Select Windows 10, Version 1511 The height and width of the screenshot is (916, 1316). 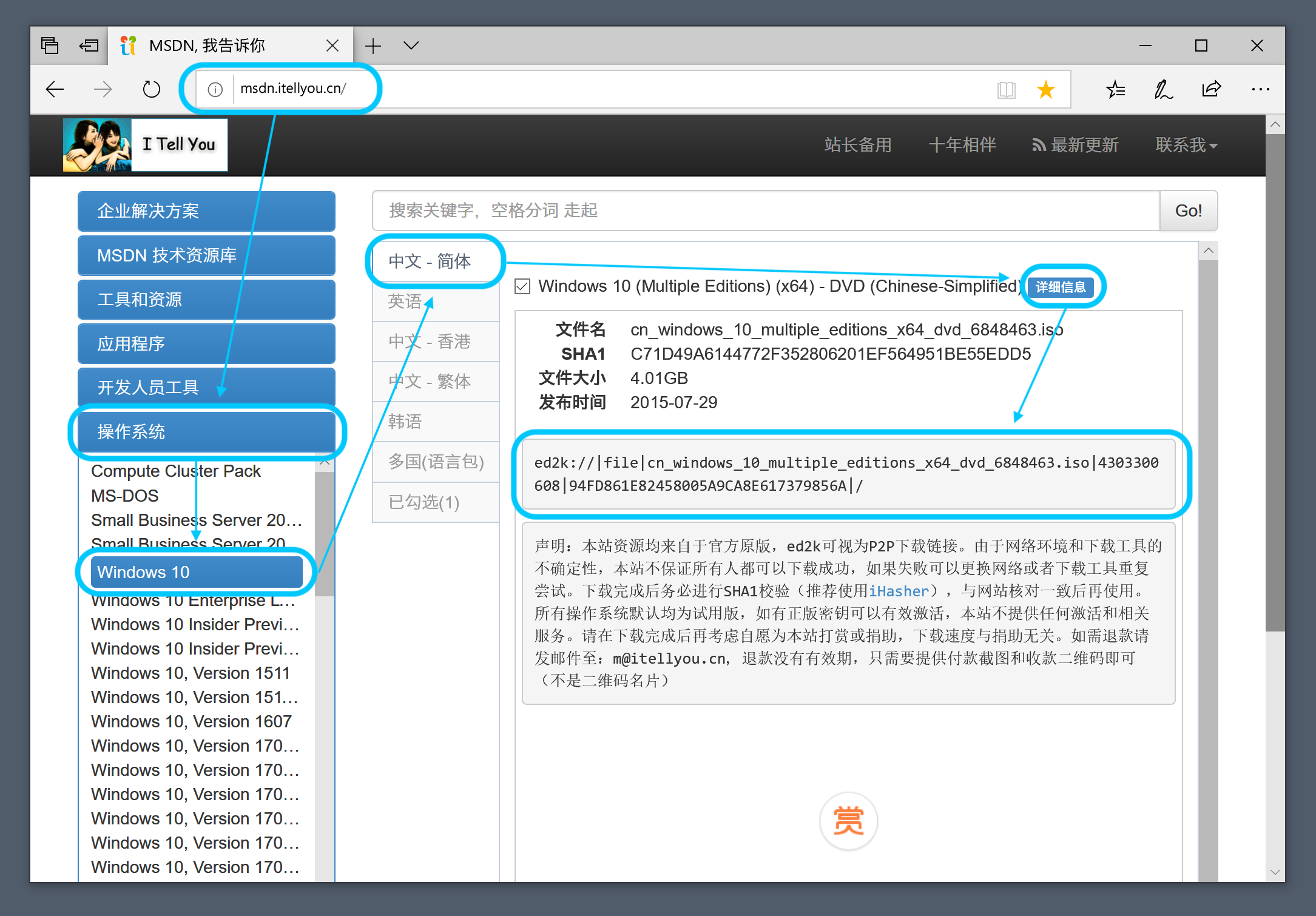click(191, 673)
